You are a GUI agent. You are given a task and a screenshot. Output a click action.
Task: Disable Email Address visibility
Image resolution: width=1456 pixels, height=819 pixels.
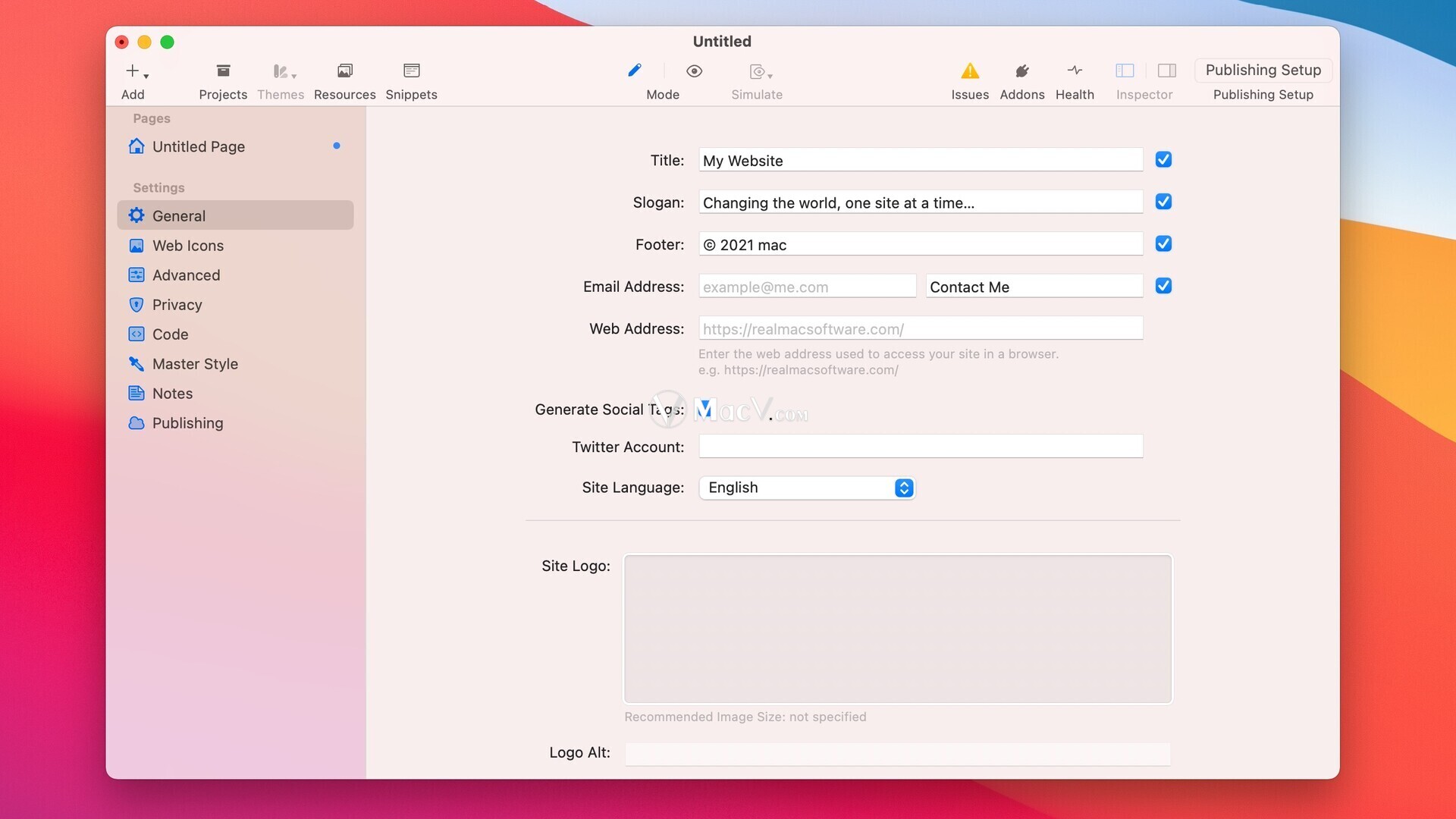(x=1163, y=285)
